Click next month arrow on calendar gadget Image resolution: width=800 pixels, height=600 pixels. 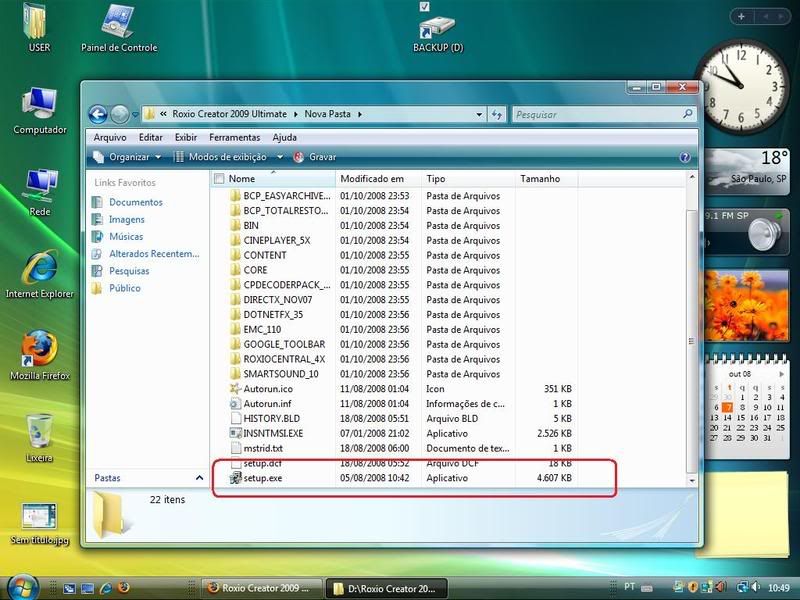tap(781, 374)
